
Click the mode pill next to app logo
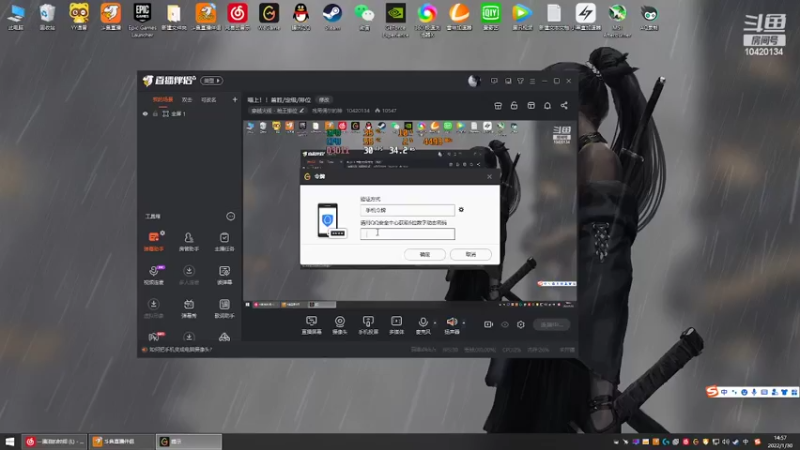(x=211, y=81)
